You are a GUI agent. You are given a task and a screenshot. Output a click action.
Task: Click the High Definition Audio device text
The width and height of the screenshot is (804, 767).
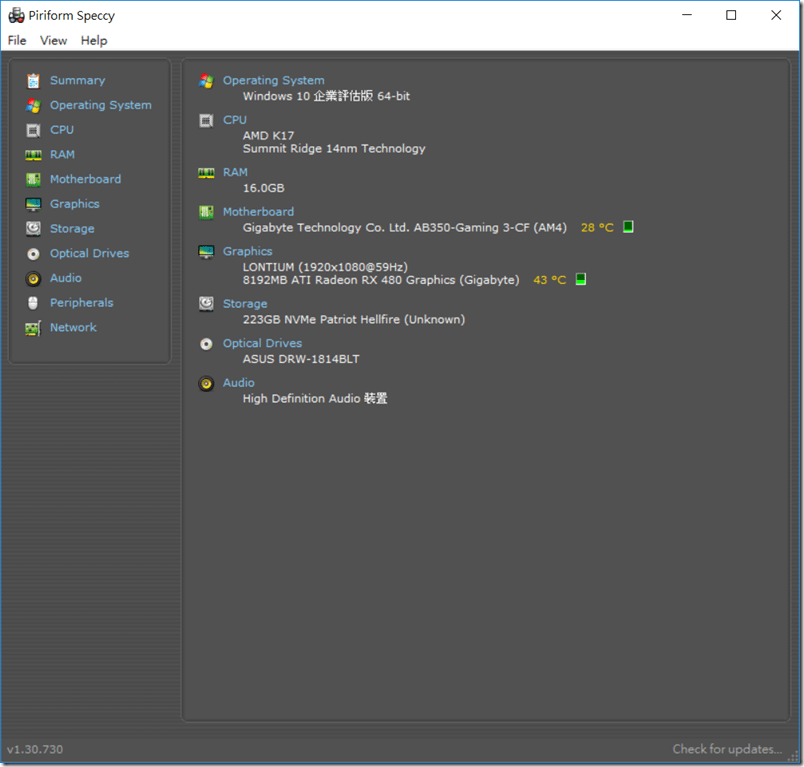[315, 398]
